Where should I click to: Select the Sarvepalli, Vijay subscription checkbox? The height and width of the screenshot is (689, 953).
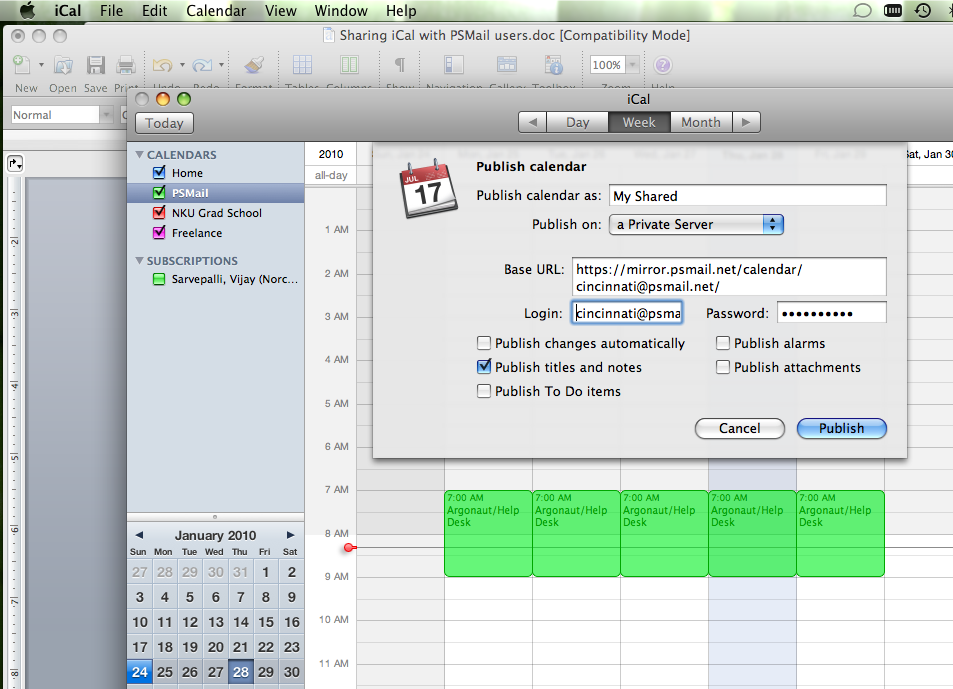coord(159,279)
